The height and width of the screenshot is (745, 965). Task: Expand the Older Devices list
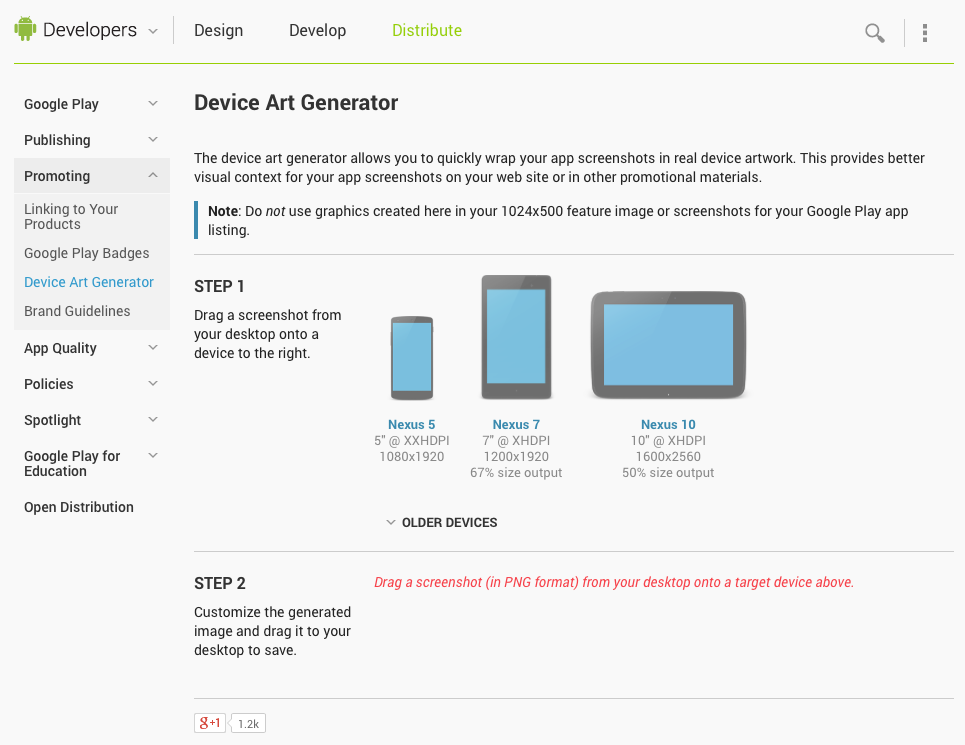click(442, 522)
